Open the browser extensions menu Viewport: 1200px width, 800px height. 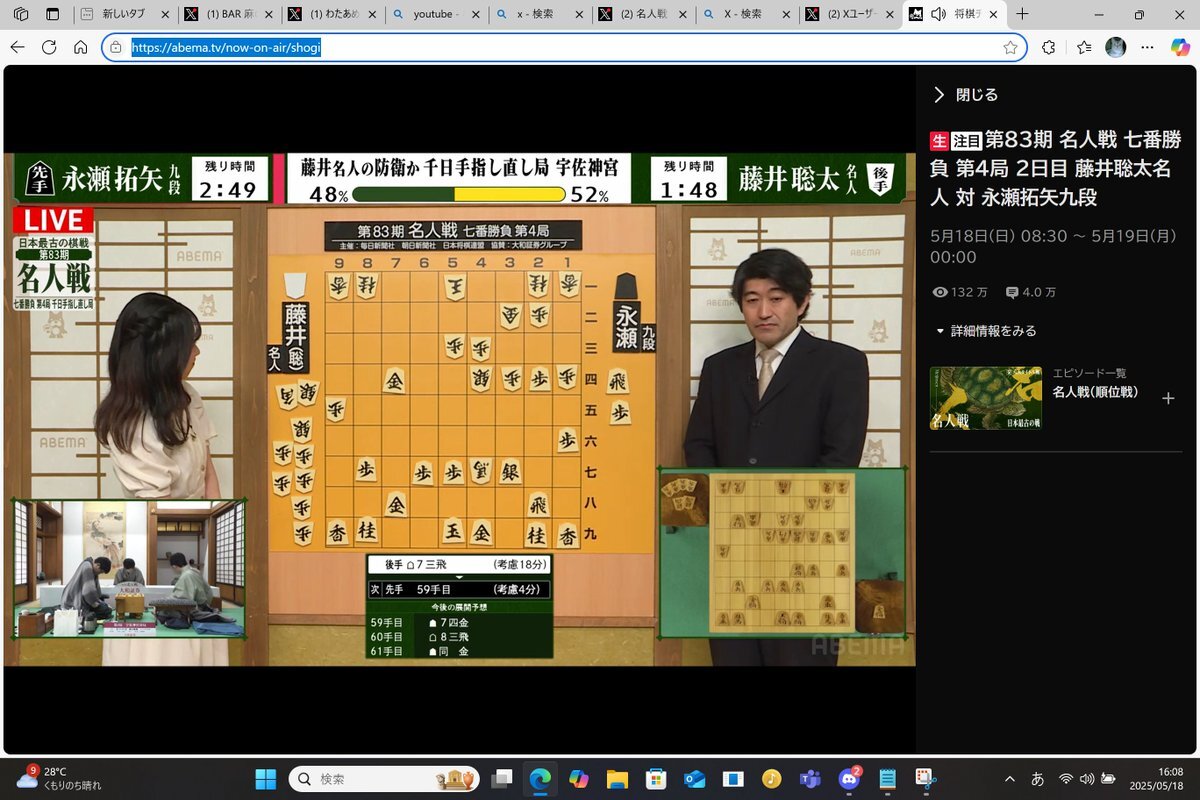[x=1048, y=47]
